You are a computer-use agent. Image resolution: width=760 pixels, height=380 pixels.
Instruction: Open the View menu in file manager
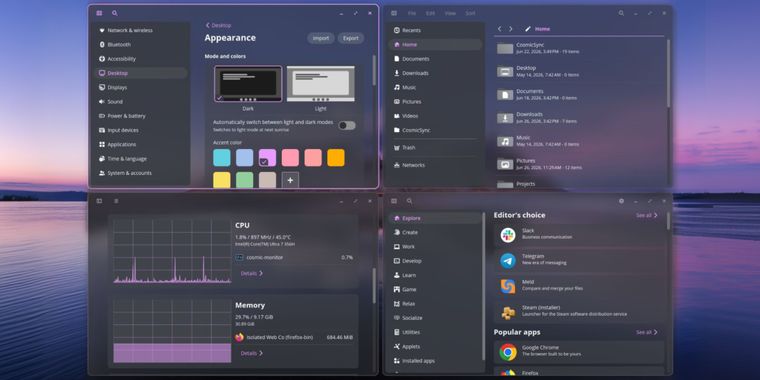(450, 13)
